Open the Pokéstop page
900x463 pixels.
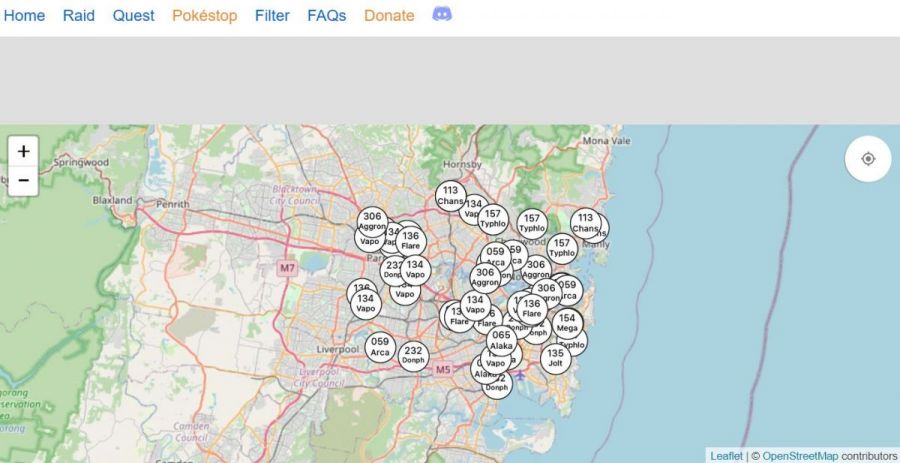pos(204,15)
